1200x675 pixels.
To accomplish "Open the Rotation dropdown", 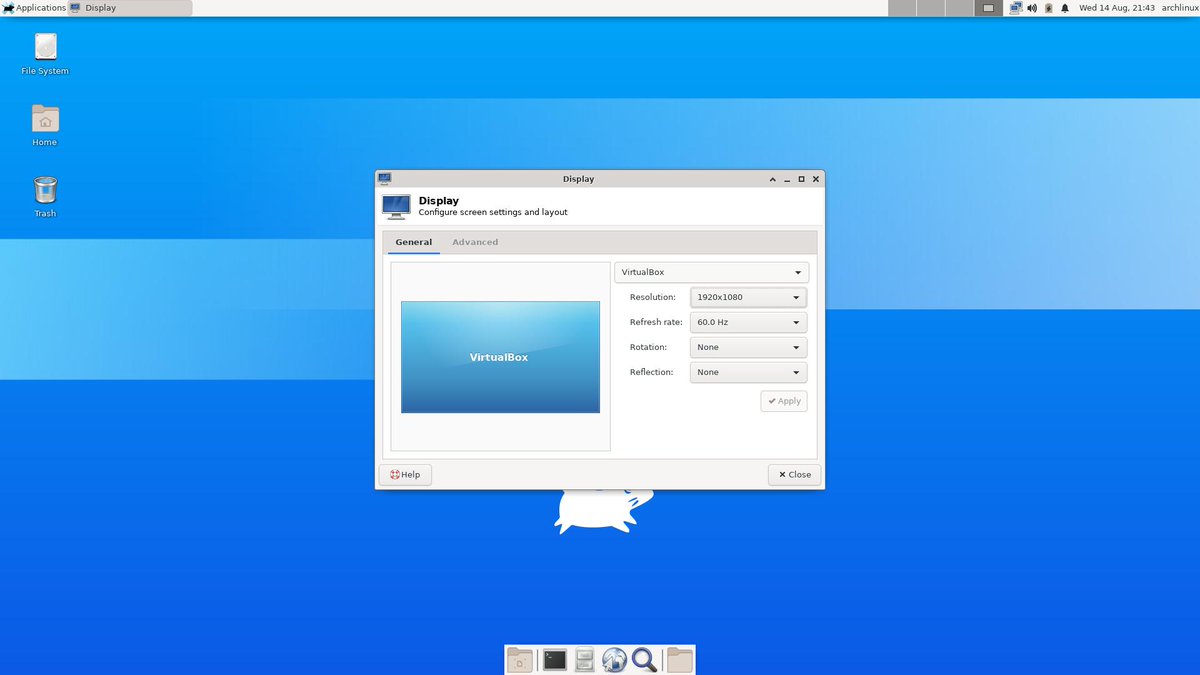I will [x=748, y=347].
